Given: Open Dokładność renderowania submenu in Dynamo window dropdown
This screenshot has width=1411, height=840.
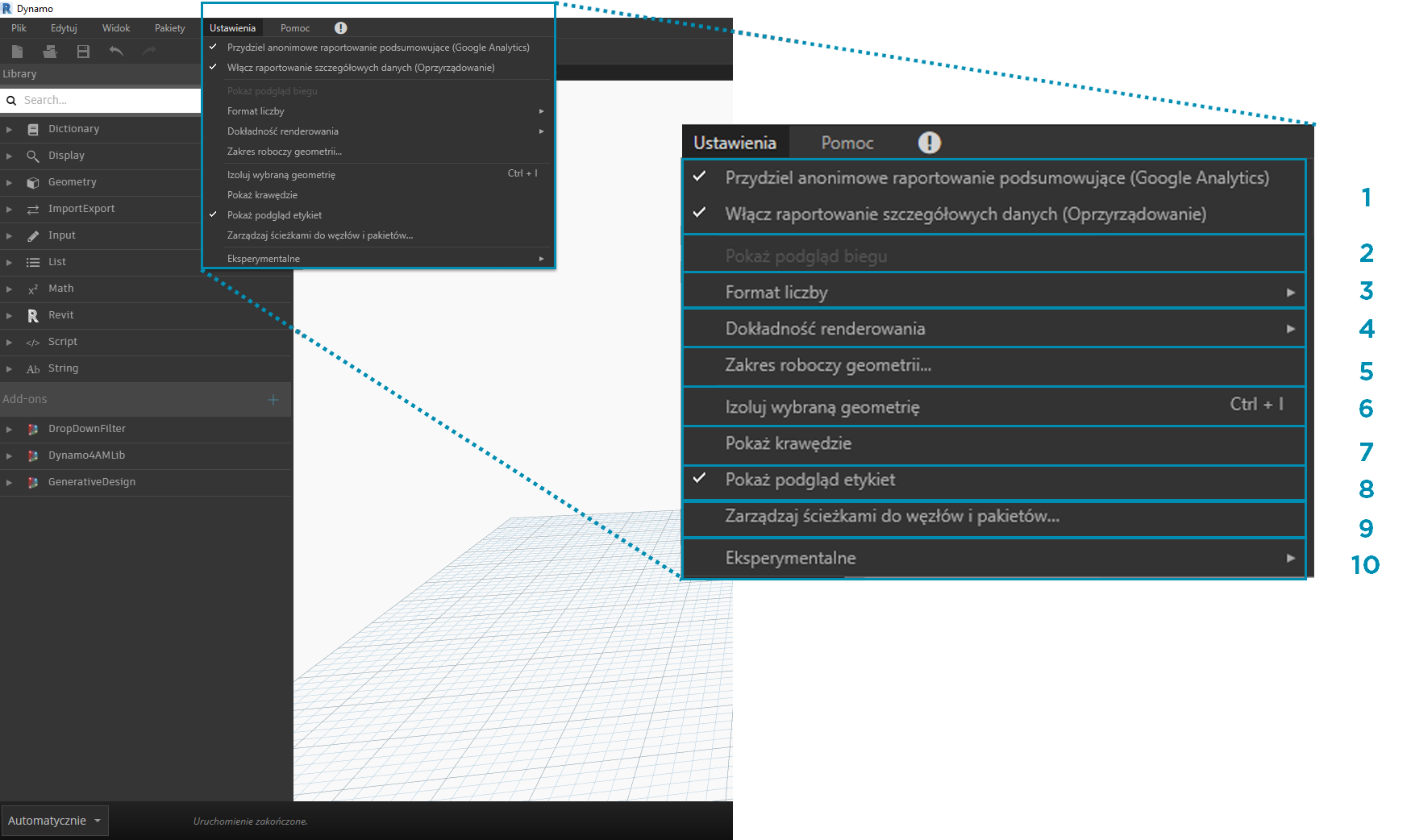Looking at the screenshot, I should (x=378, y=131).
